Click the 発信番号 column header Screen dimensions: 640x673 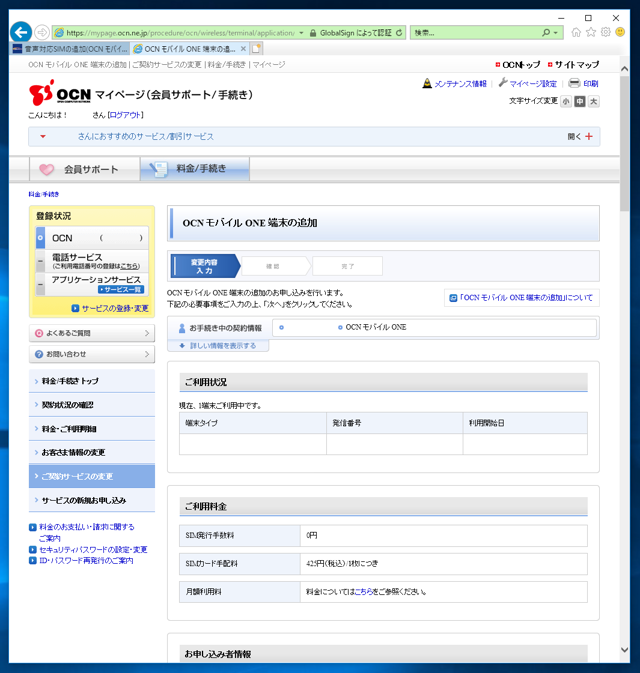tap(394, 423)
